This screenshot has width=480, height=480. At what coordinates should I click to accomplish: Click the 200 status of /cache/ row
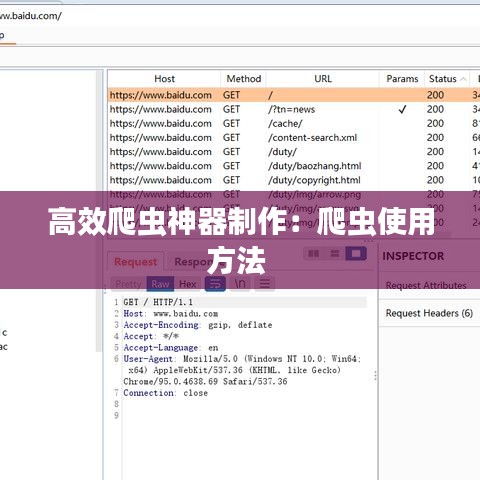(435, 124)
